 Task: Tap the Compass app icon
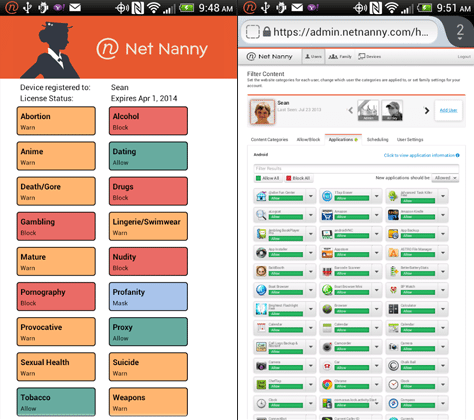coord(393,403)
